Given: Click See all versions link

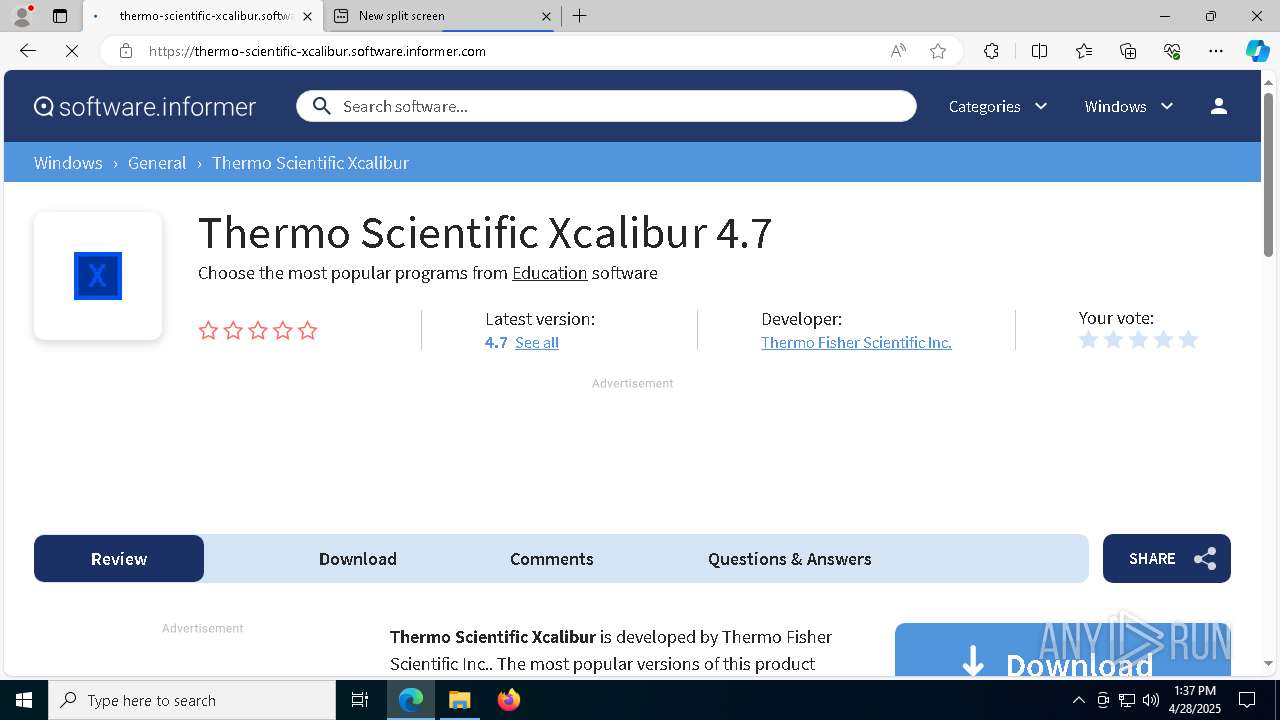Looking at the screenshot, I should point(537,342).
